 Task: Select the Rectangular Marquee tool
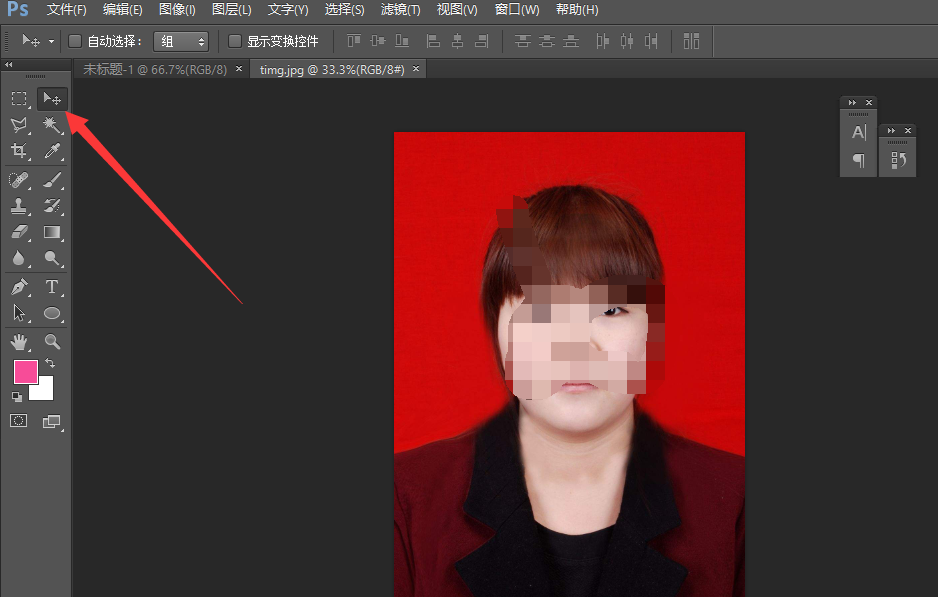pos(19,98)
